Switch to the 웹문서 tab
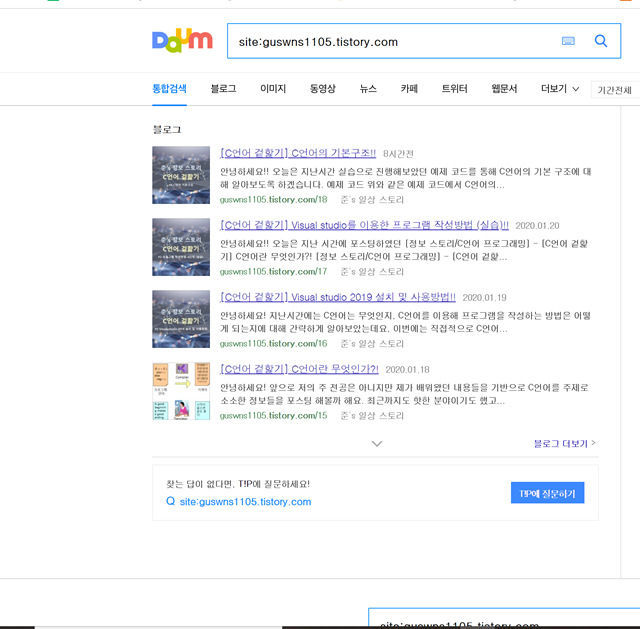 pos(504,89)
